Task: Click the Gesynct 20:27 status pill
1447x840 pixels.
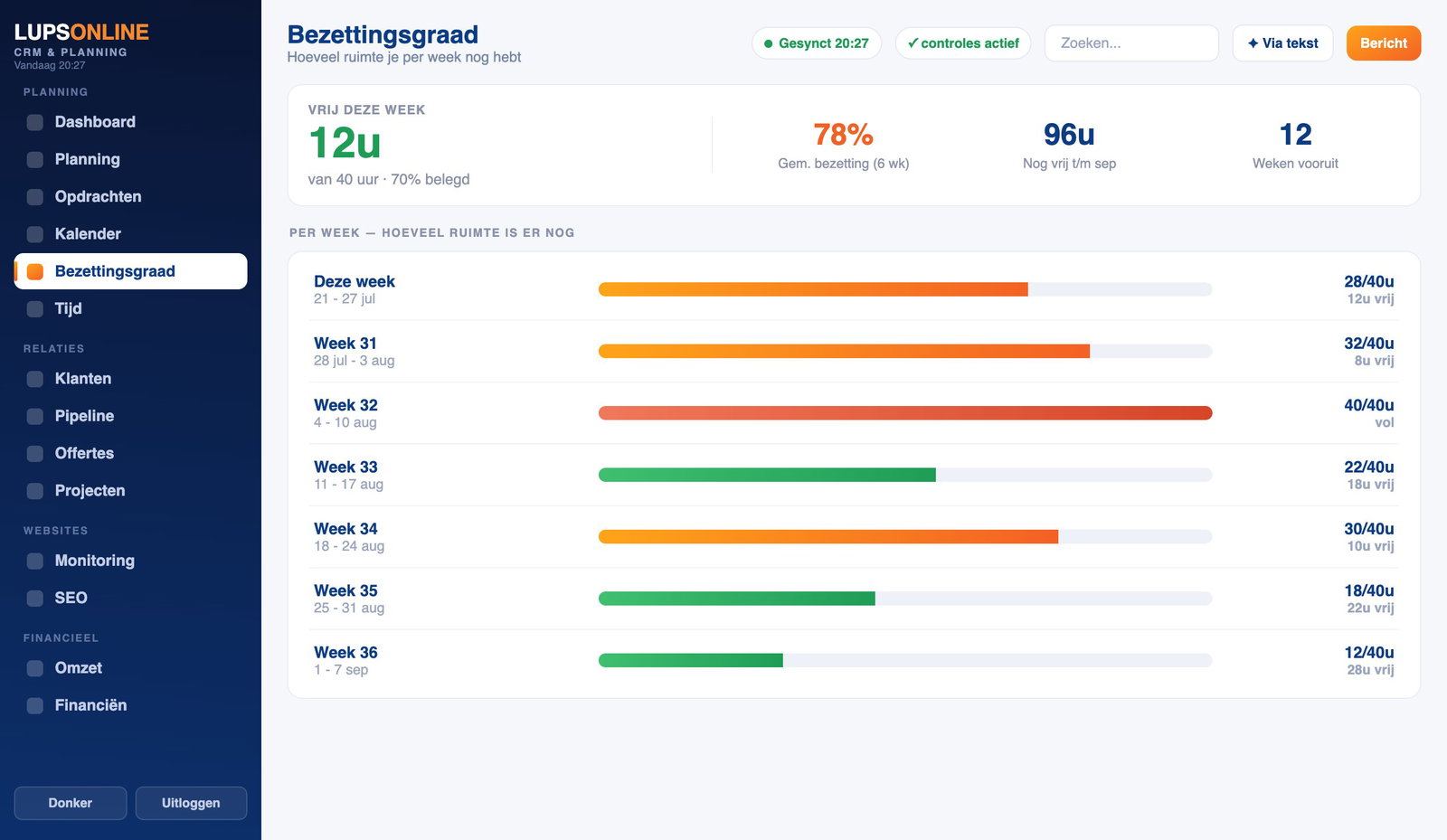Action: coord(817,43)
